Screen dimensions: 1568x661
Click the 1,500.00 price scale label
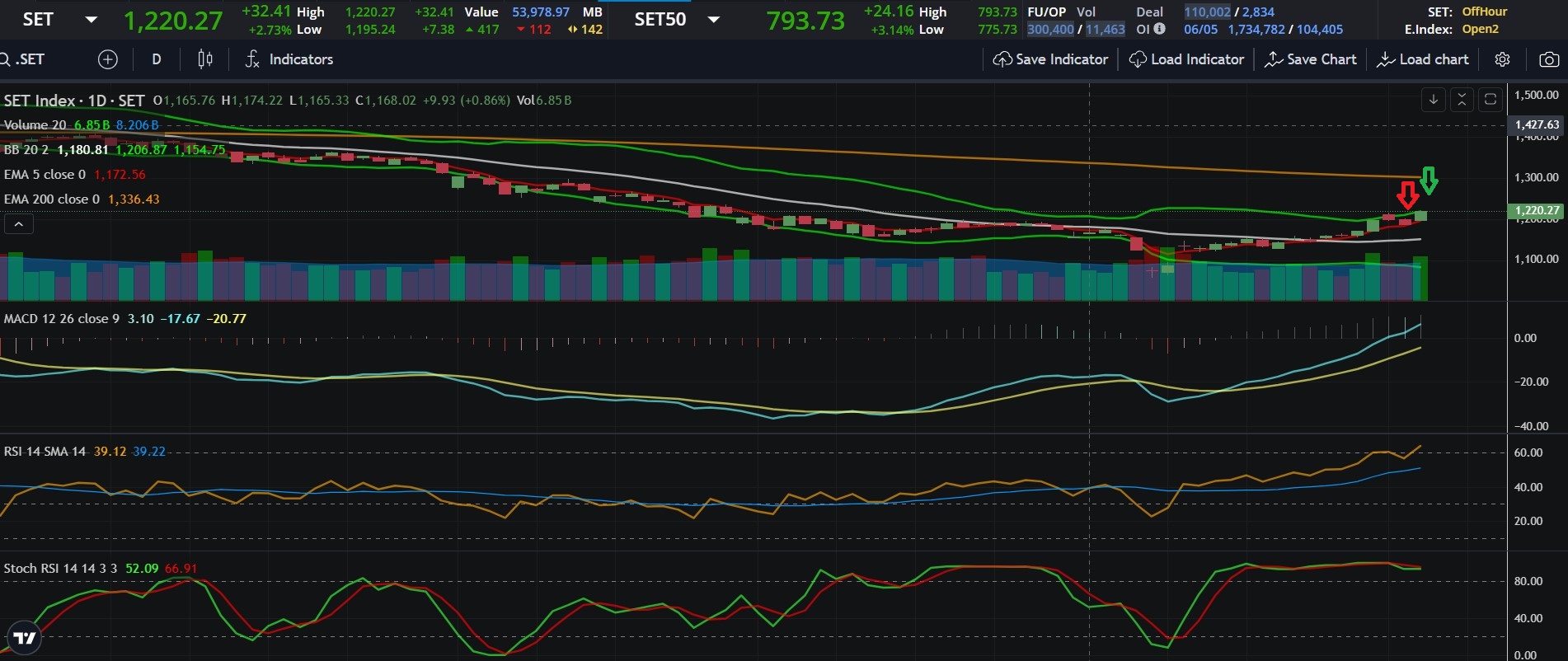point(1537,95)
